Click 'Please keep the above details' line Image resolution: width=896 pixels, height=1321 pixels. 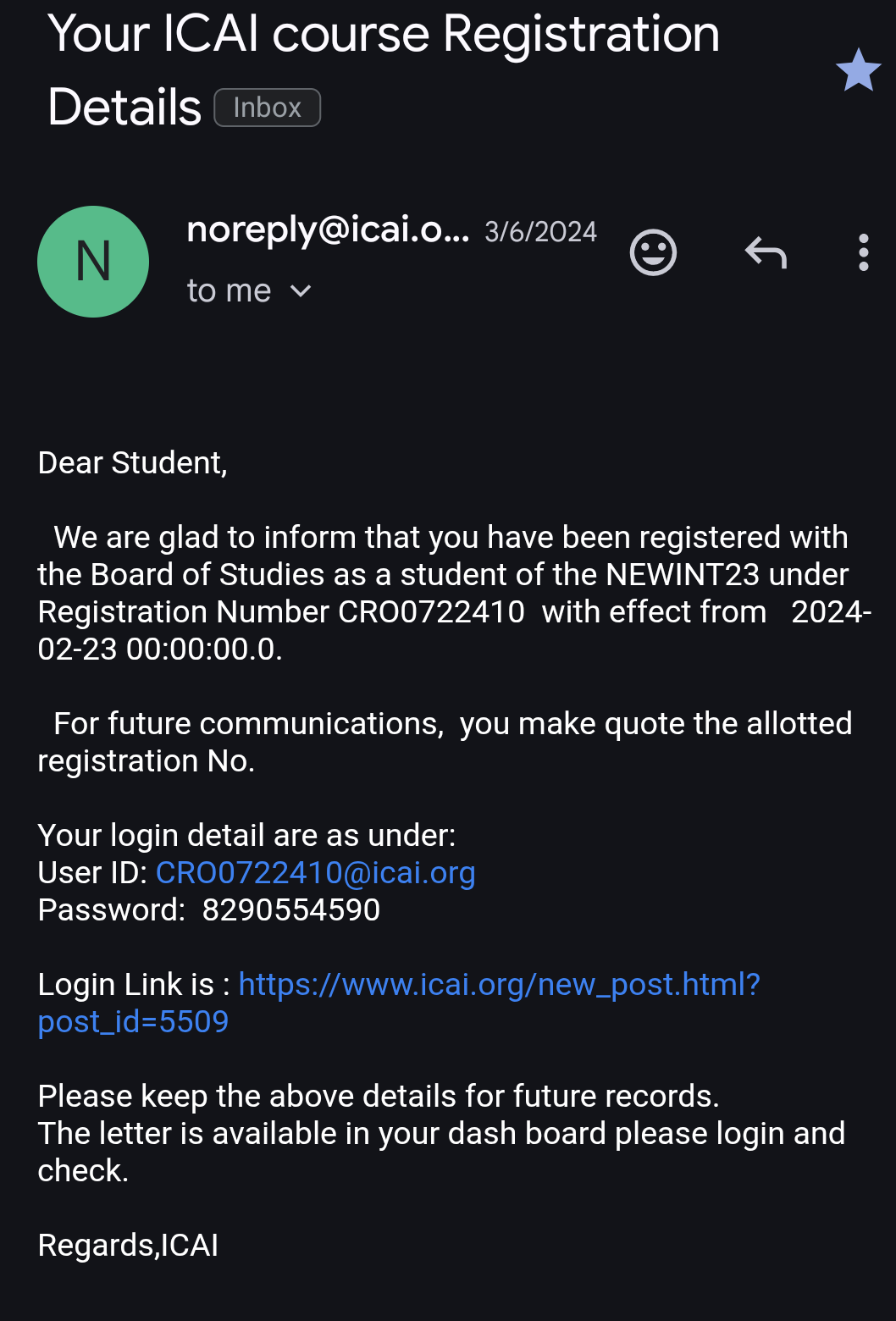point(378,1097)
